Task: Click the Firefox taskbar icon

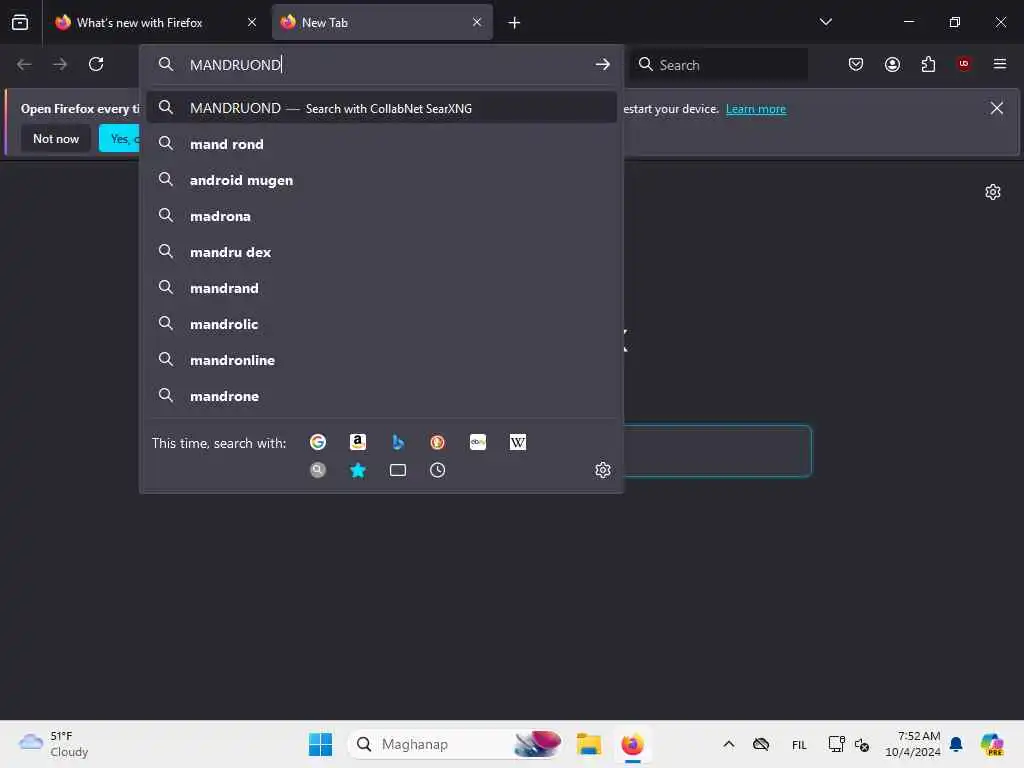Action: click(x=632, y=744)
